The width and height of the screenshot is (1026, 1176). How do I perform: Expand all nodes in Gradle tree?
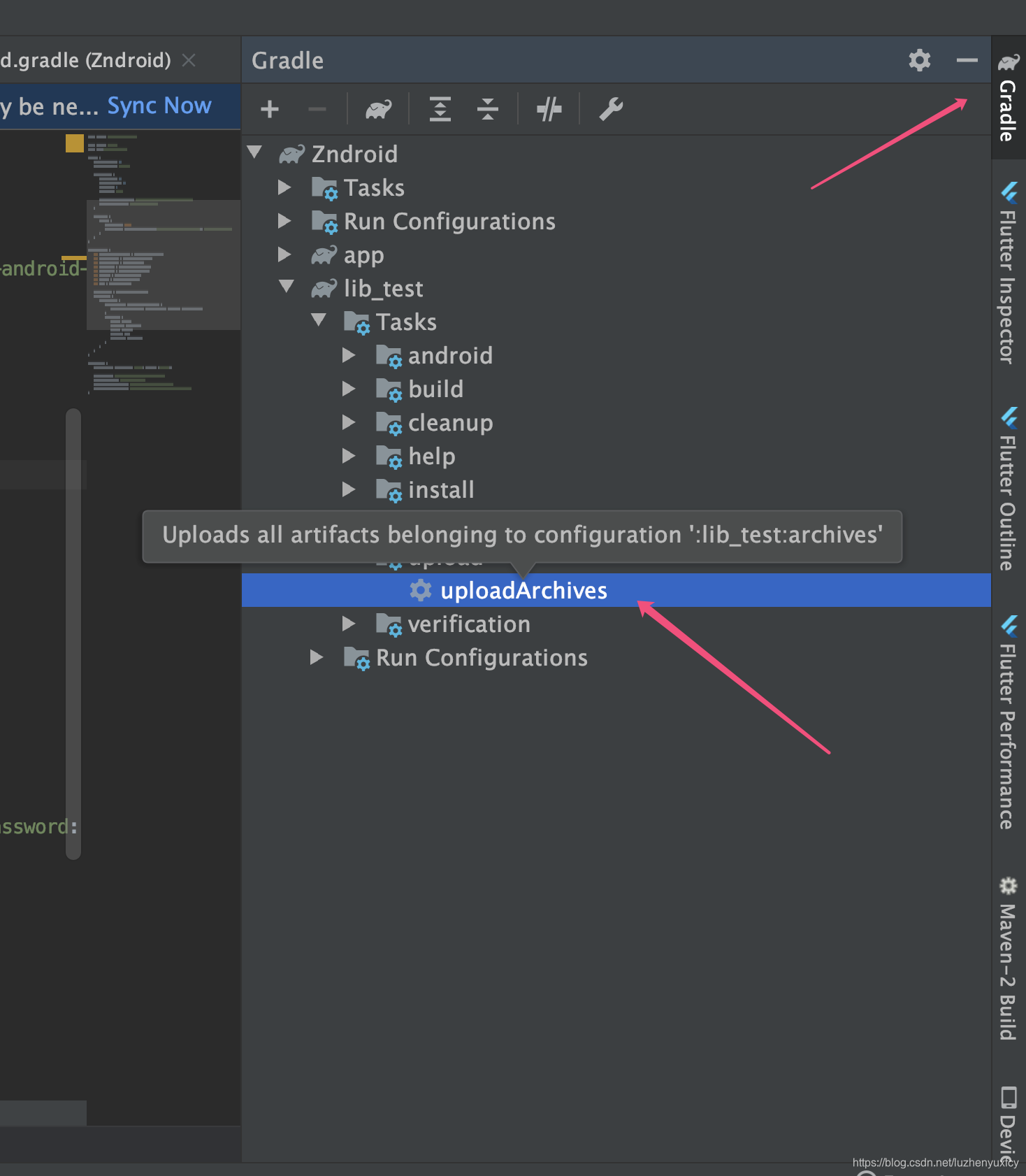440,109
